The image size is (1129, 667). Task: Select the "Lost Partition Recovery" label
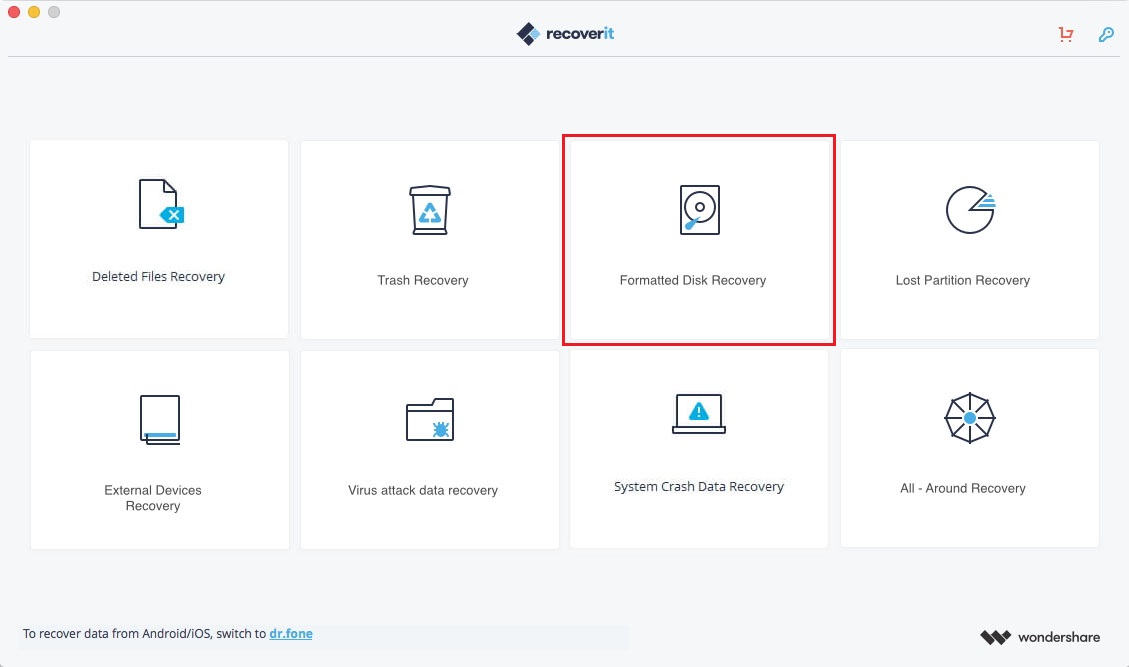(x=963, y=280)
